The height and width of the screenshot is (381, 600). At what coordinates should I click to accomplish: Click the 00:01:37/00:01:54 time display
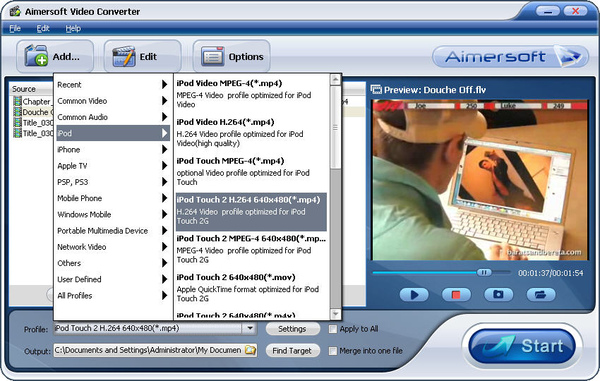click(551, 273)
